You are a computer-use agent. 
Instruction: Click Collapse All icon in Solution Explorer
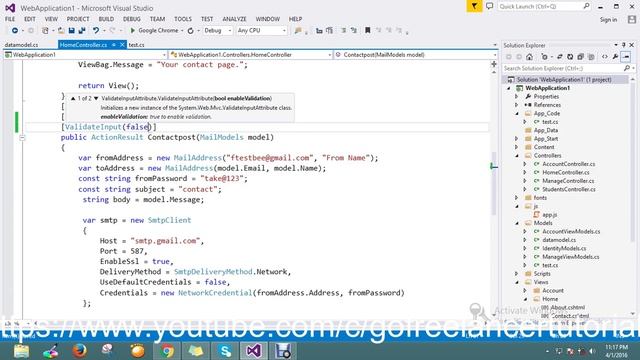coord(580,57)
